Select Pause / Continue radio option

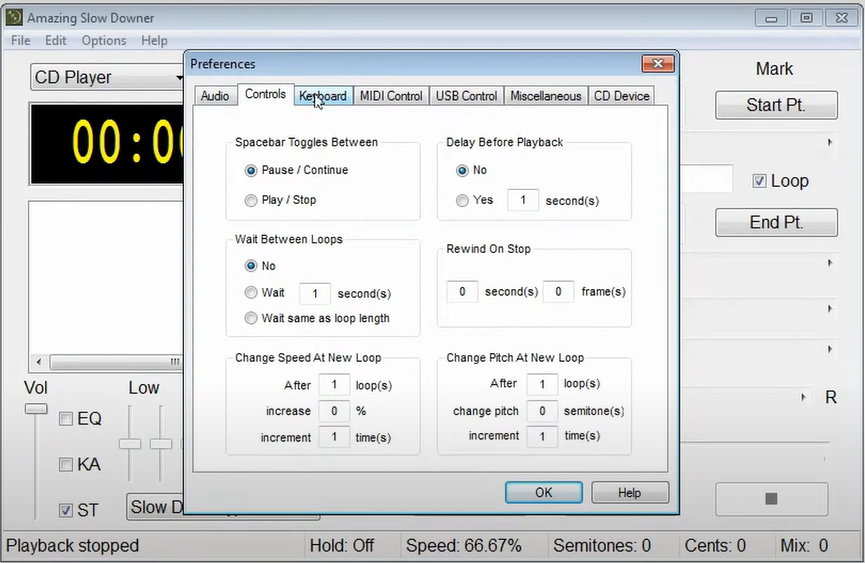coord(251,170)
